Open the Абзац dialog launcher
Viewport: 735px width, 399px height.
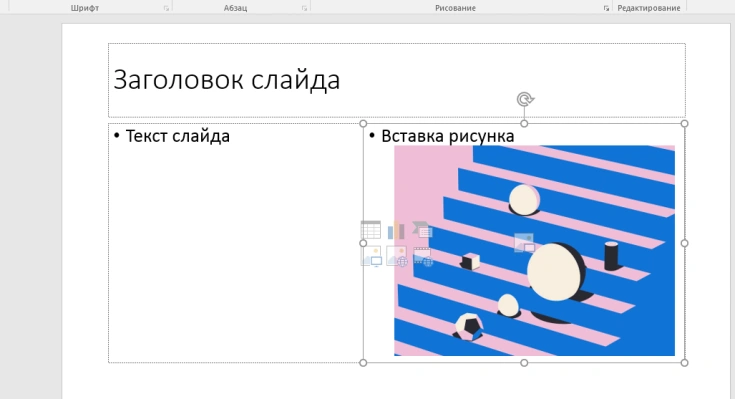304,8
